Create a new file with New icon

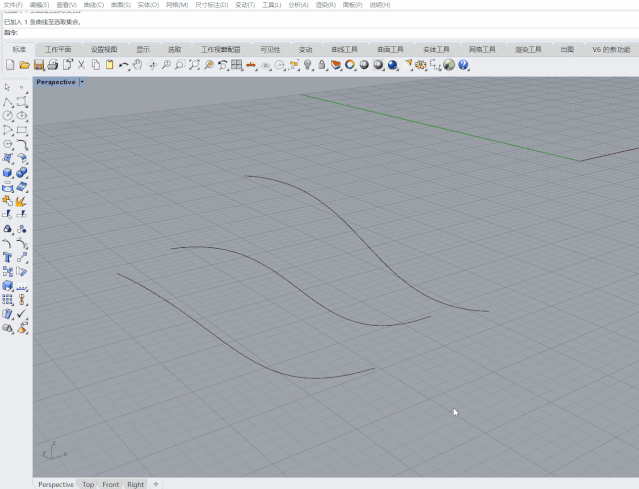10,65
